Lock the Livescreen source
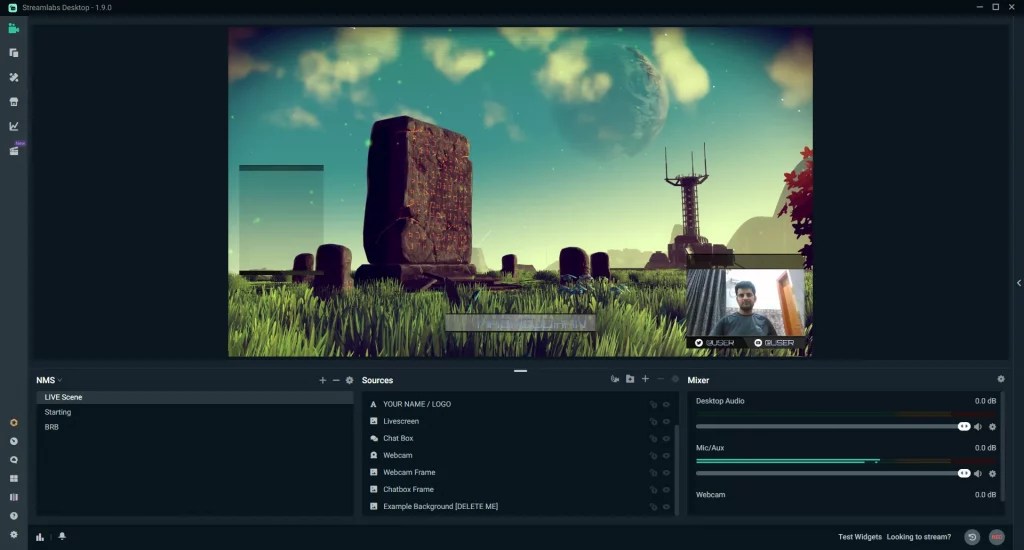The width and height of the screenshot is (1024, 550). click(x=653, y=421)
